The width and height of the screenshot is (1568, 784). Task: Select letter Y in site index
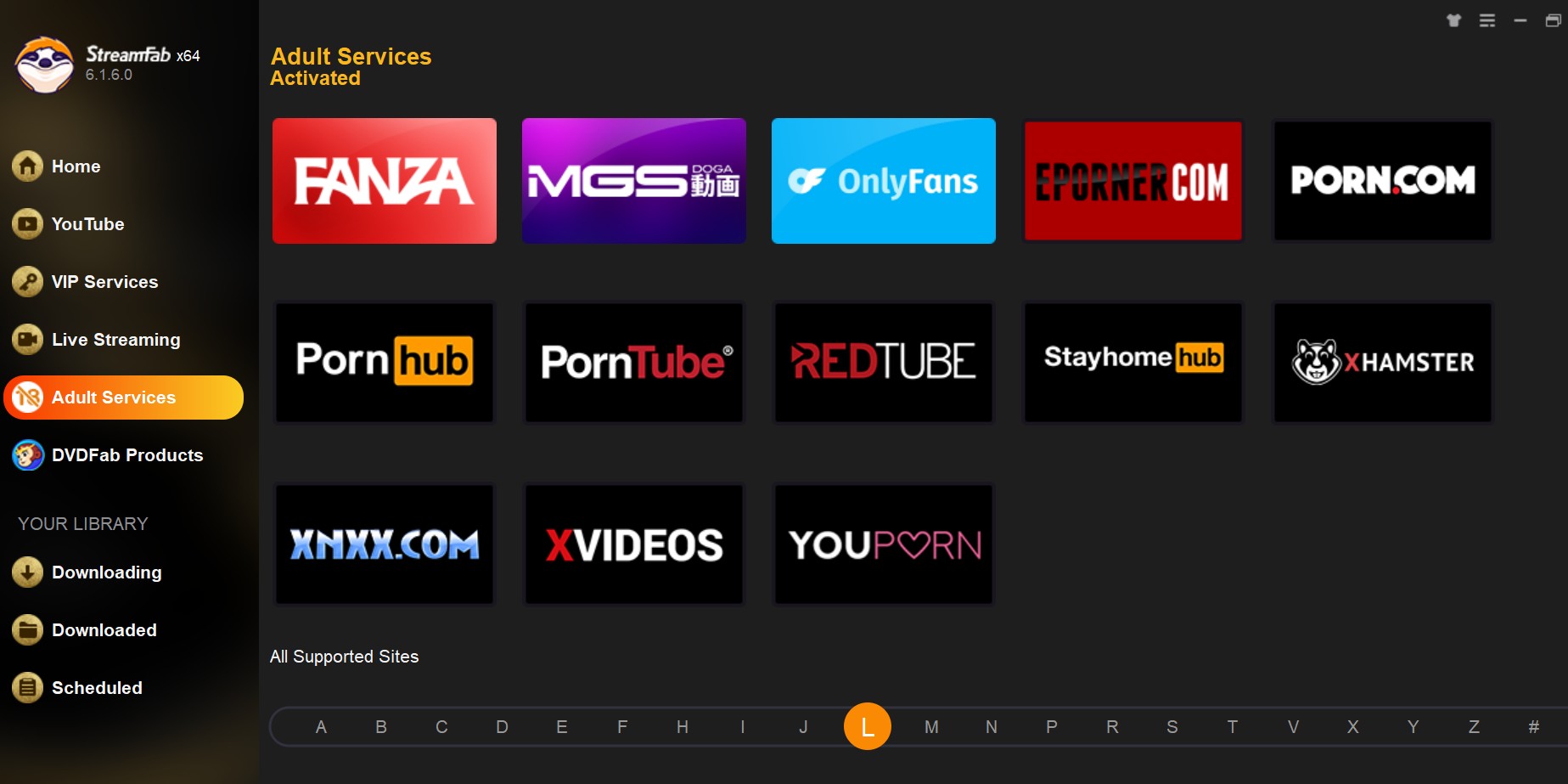click(x=1413, y=727)
